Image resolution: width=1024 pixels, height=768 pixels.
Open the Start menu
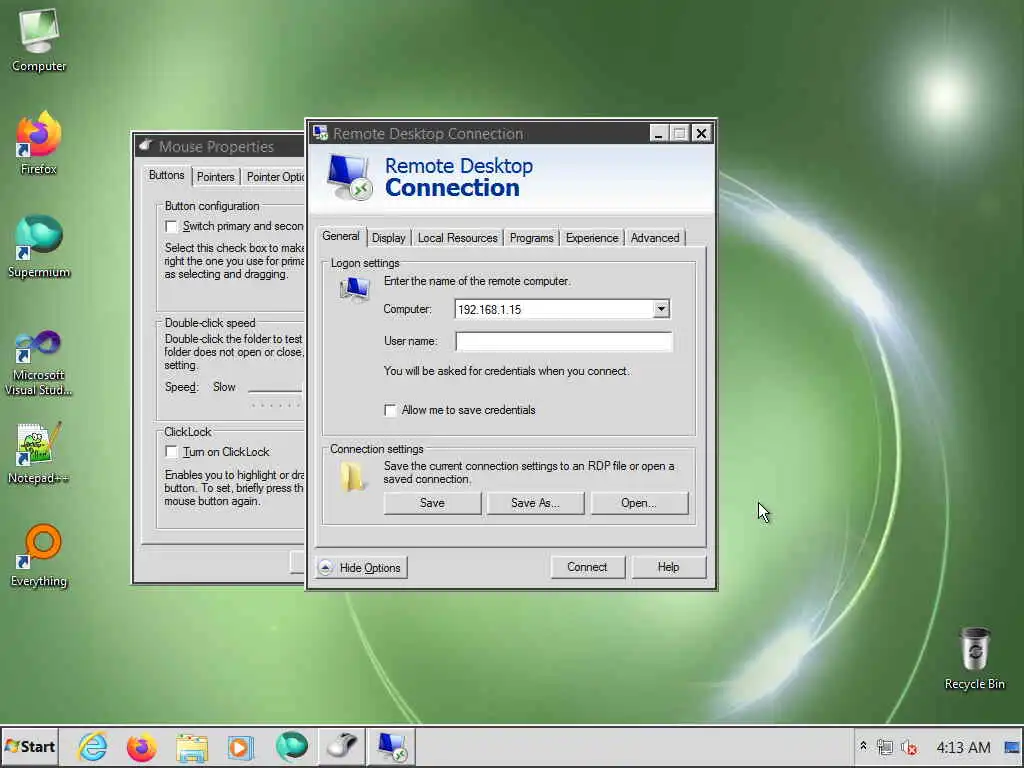30,746
